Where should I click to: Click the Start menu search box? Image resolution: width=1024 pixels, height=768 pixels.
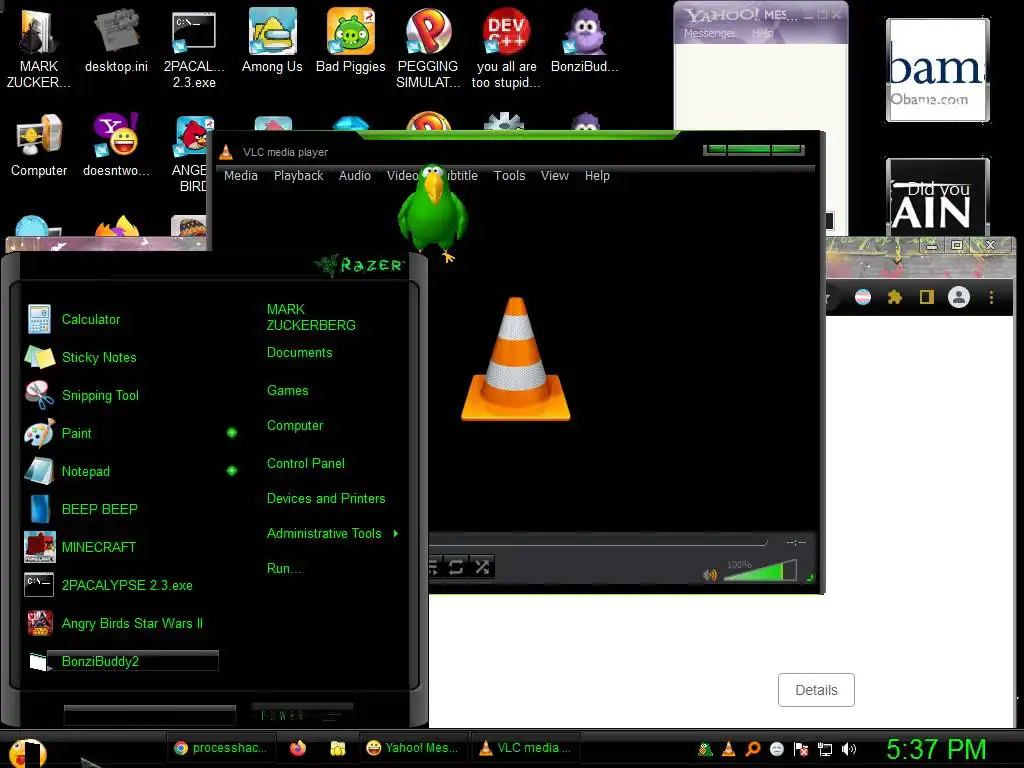tap(150, 714)
